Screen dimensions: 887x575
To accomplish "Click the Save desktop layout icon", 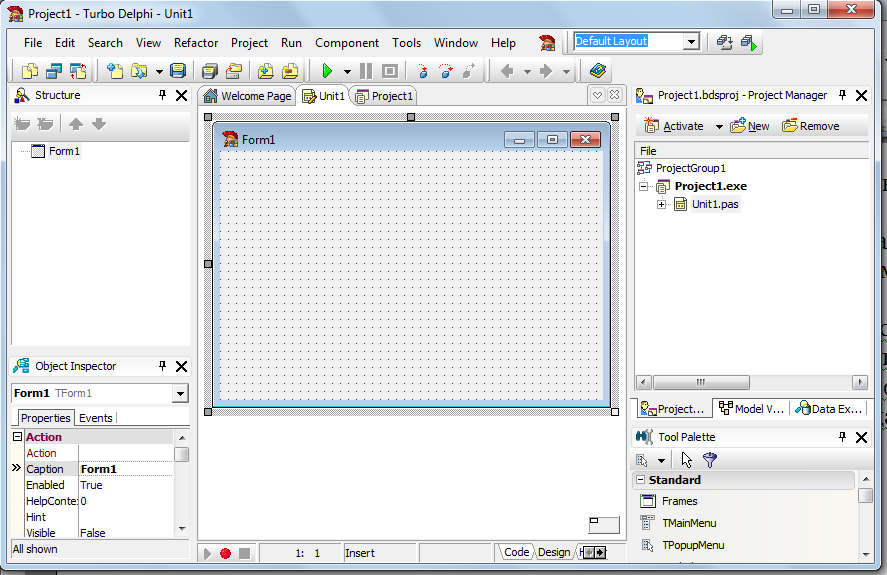I will coord(725,42).
